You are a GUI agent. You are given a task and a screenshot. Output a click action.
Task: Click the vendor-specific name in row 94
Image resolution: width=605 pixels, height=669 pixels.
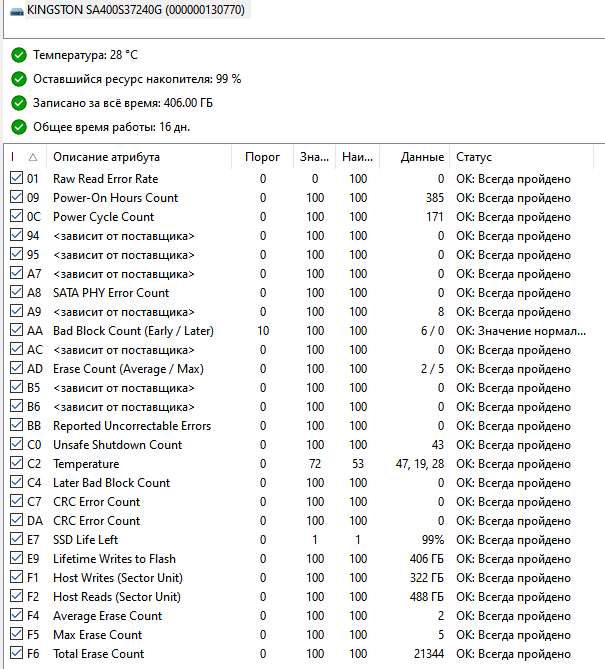pos(124,236)
